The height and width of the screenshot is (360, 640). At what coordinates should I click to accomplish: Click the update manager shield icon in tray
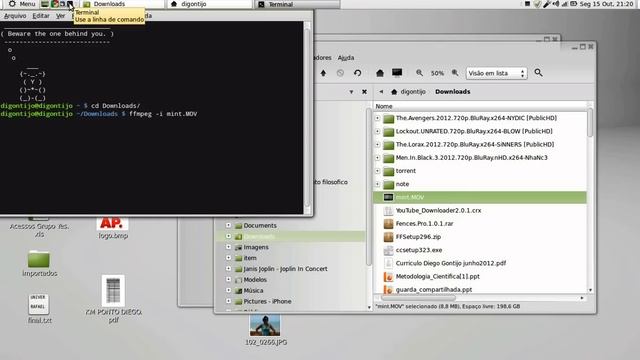click(x=538, y=4)
